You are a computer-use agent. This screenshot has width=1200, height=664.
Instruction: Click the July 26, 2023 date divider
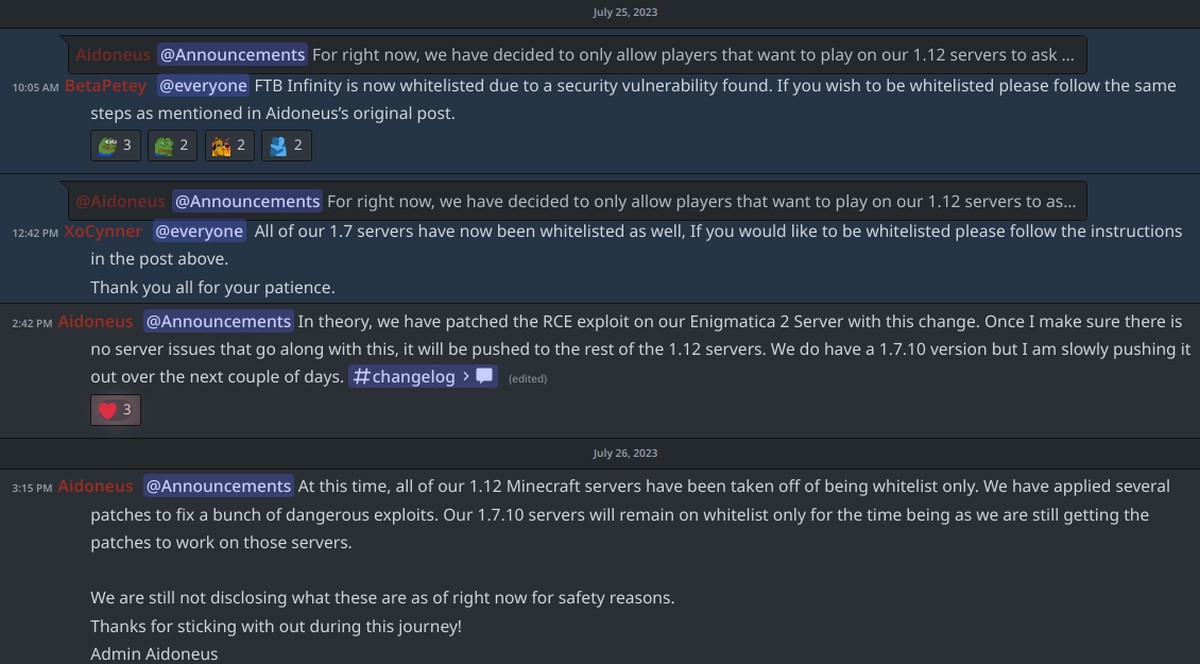coord(625,453)
